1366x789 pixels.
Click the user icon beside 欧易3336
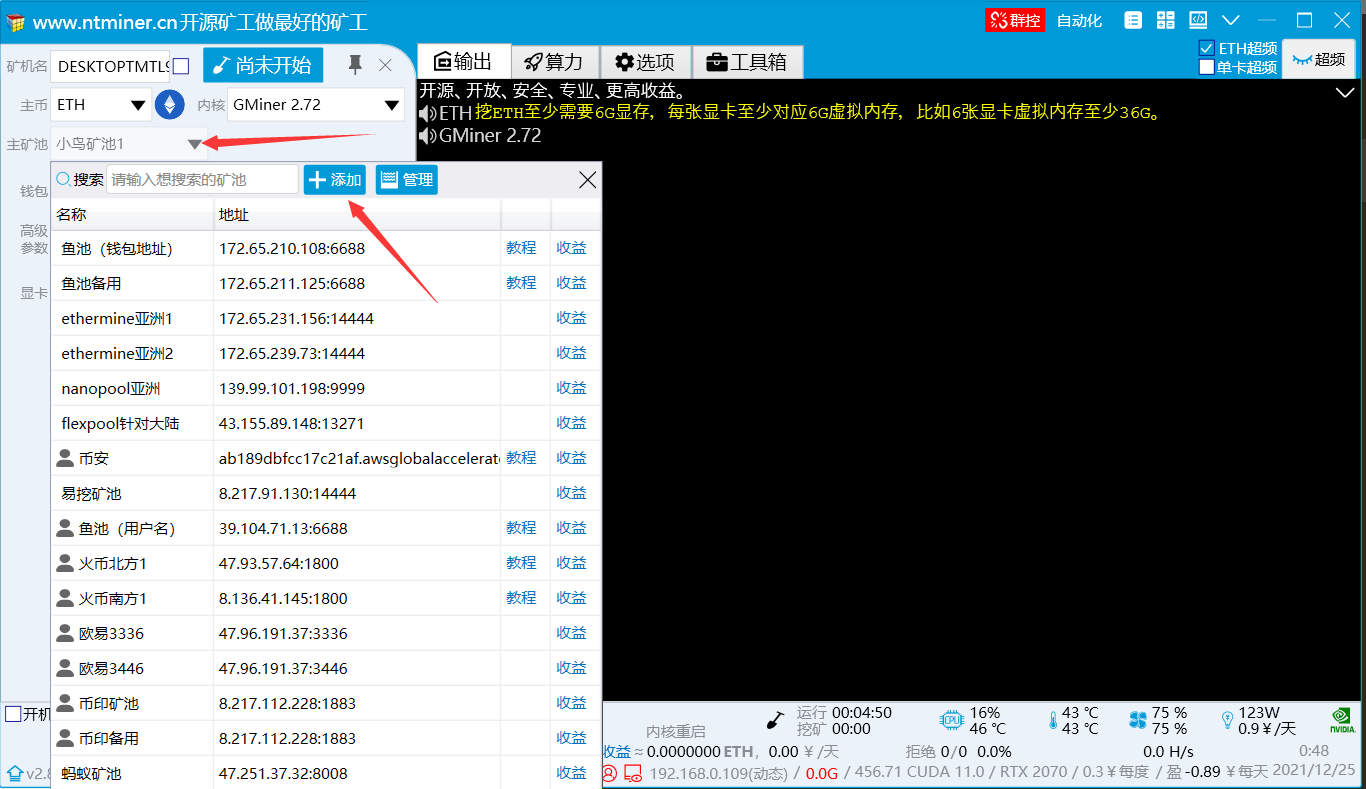(x=66, y=633)
